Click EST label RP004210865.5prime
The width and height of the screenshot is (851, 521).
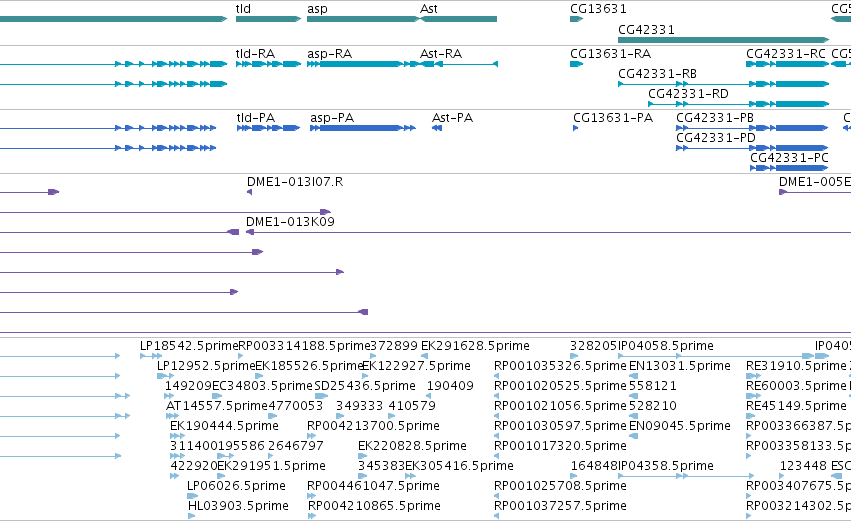[374, 507]
